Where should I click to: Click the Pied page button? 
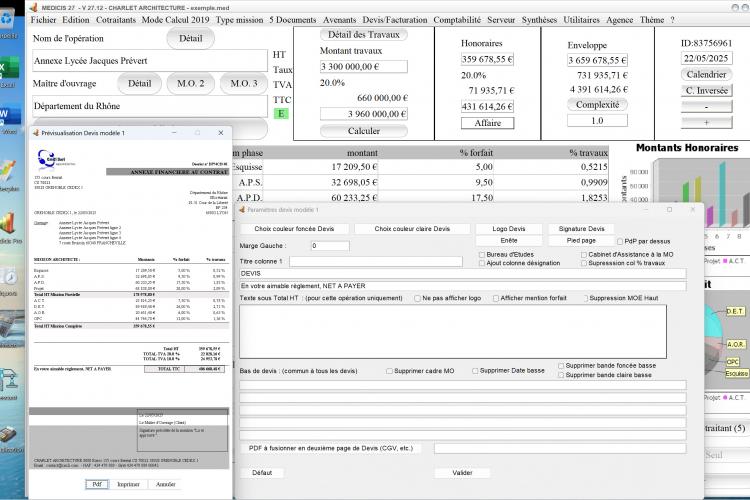pos(582,241)
